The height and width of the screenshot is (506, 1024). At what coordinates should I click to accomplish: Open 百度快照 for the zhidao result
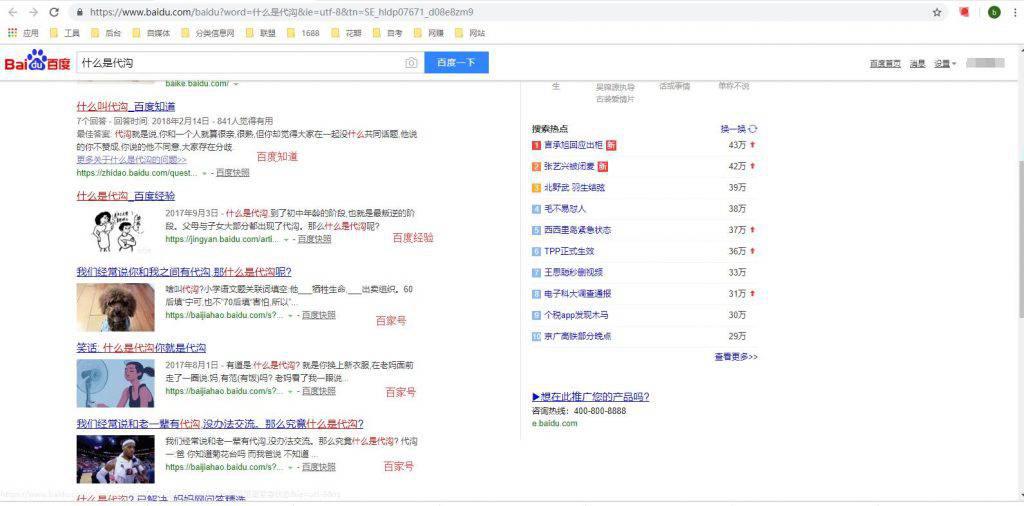(232, 173)
